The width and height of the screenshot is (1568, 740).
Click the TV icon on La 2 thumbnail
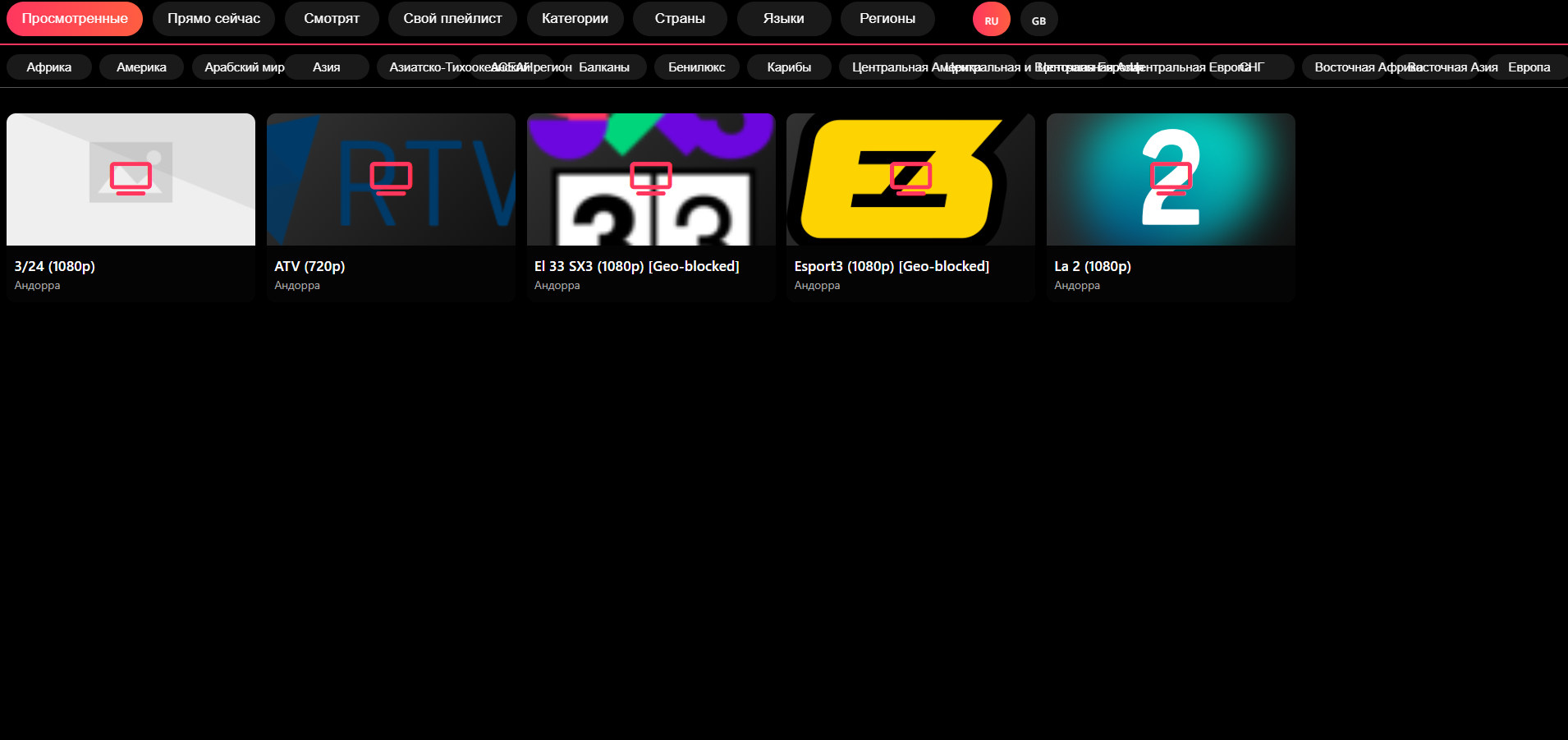click(1171, 178)
